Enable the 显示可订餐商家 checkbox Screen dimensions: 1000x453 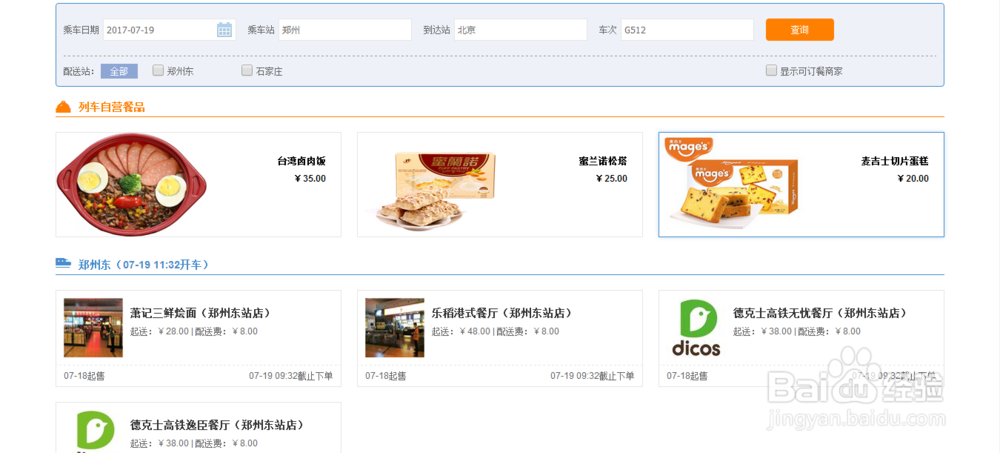pos(772,71)
